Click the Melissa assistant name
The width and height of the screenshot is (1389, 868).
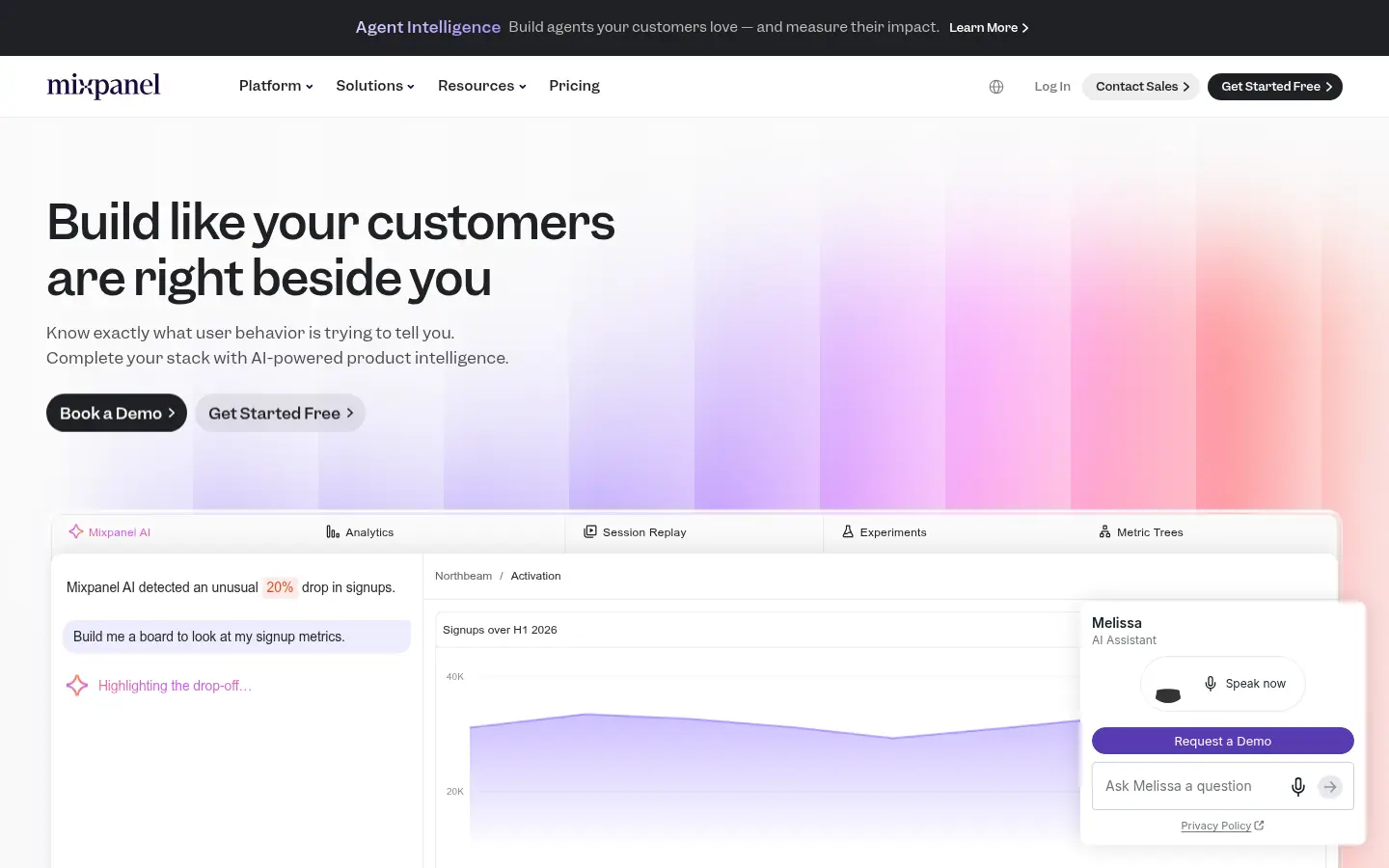(1116, 623)
